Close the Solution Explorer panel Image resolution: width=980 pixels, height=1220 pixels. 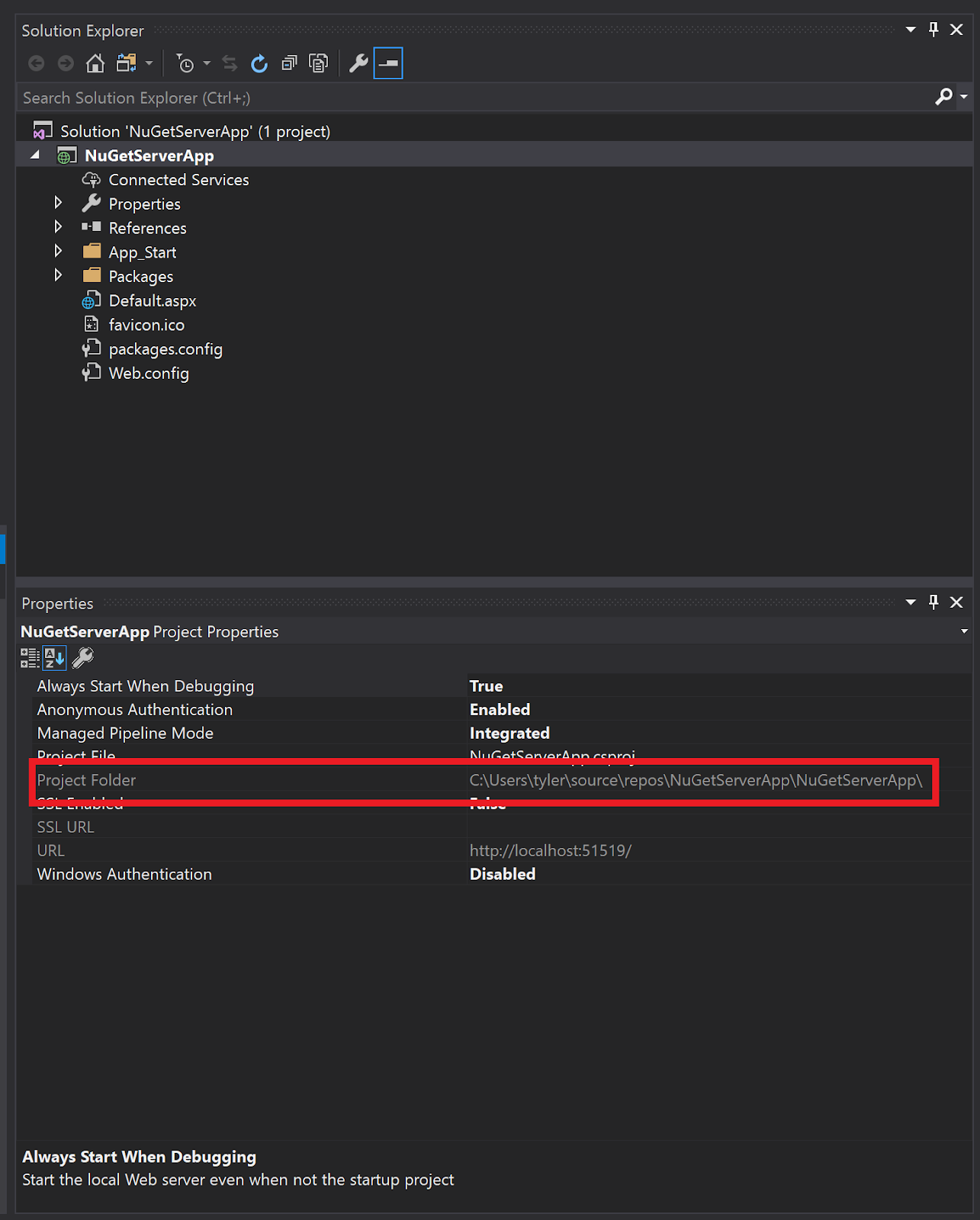coord(956,30)
